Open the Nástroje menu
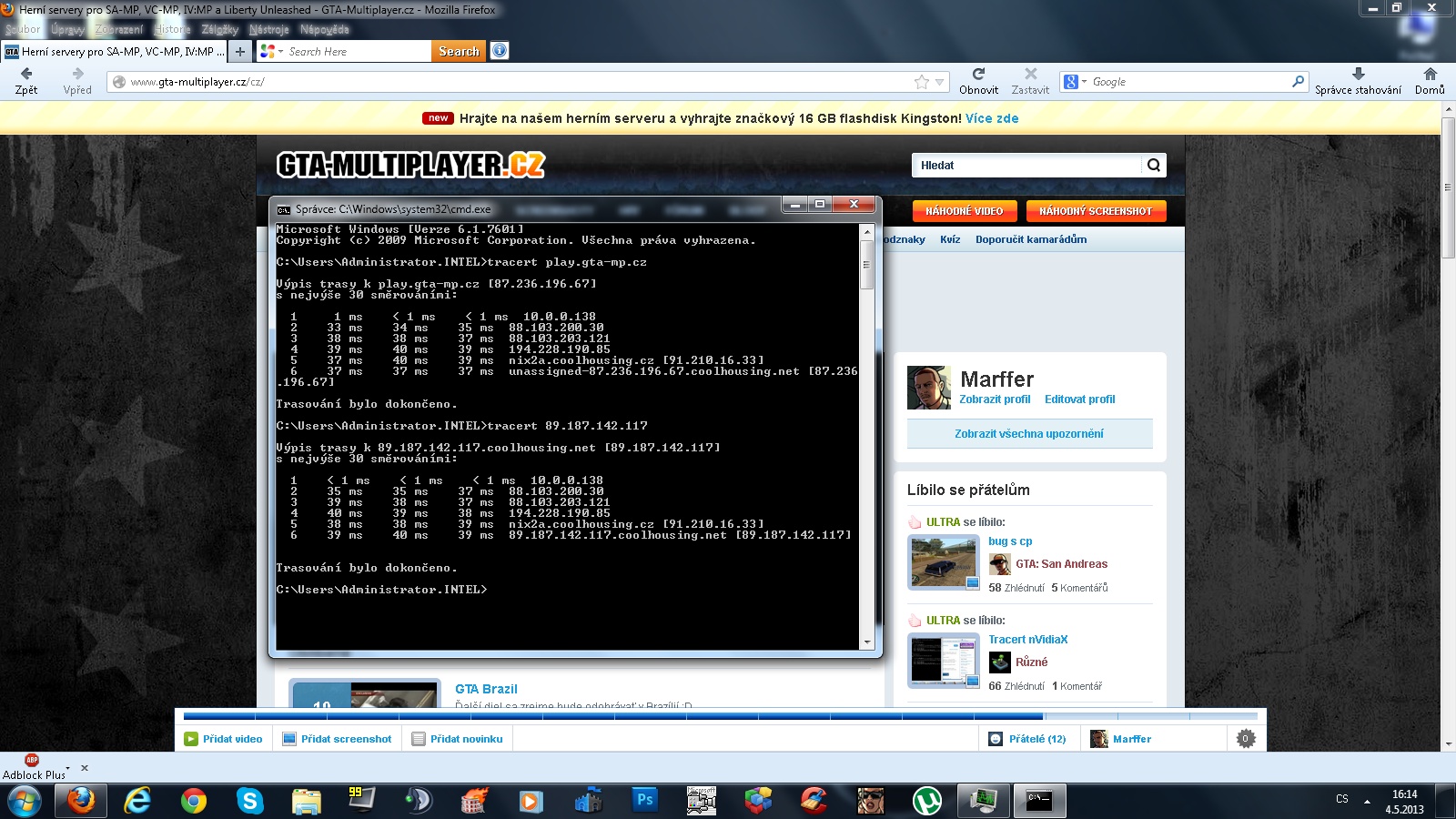The height and width of the screenshot is (819, 1456). pos(268,29)
